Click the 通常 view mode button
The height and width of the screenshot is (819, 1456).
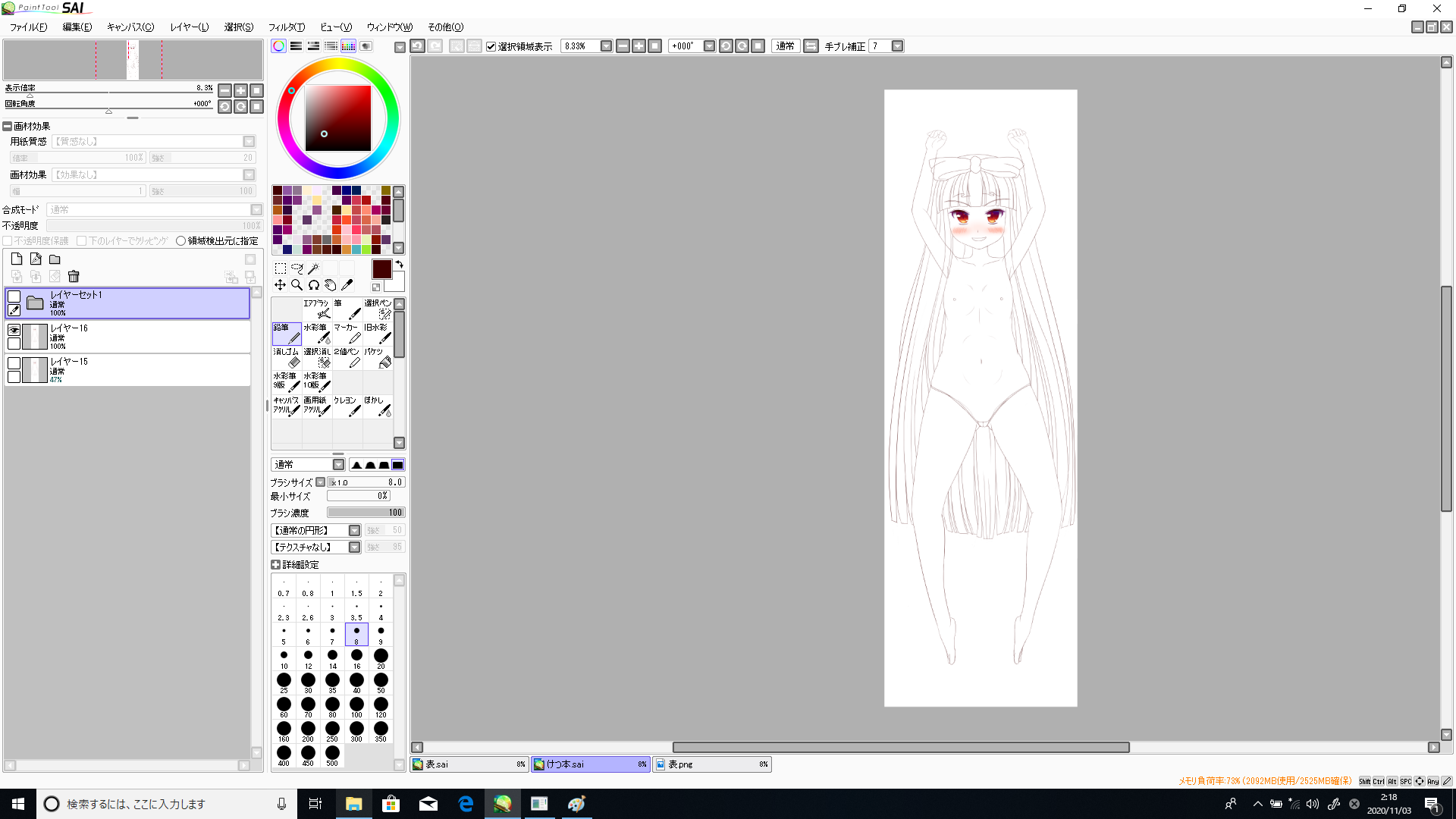tap(785, 46)
